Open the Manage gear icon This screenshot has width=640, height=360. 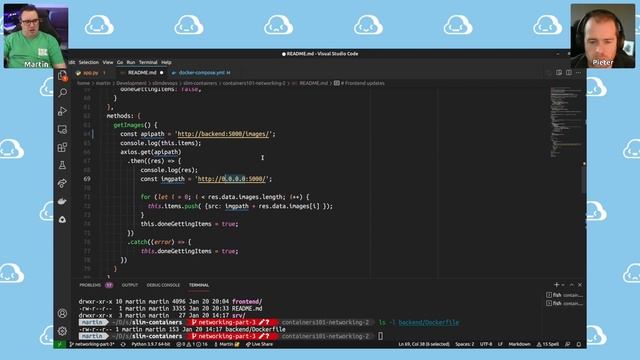[x=62, y=331]
